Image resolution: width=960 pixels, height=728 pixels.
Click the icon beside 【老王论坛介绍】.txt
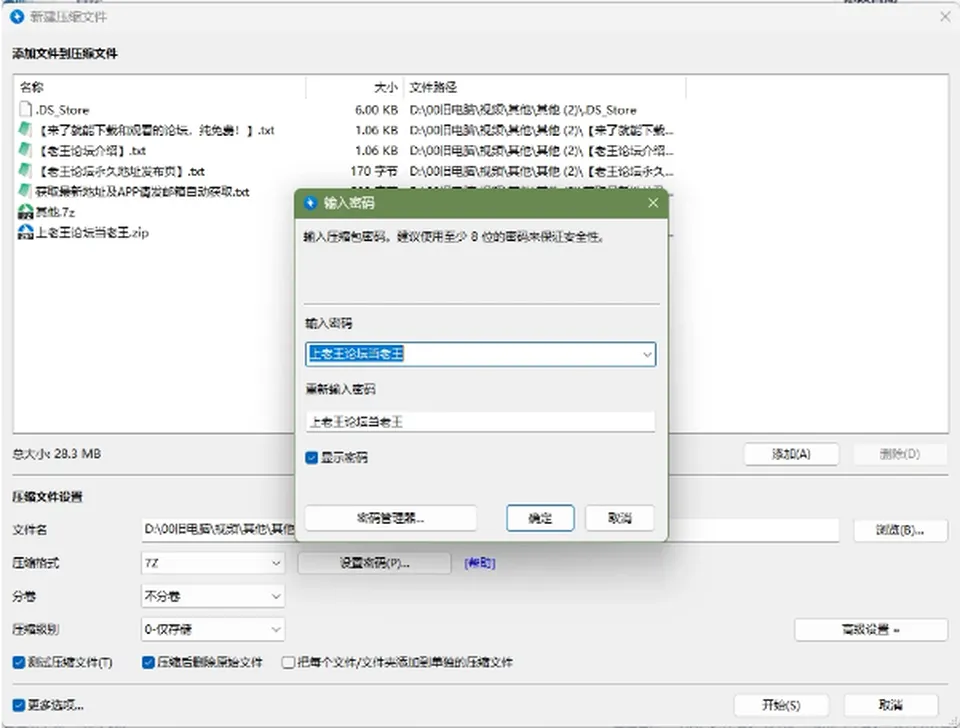click(25, 150)
